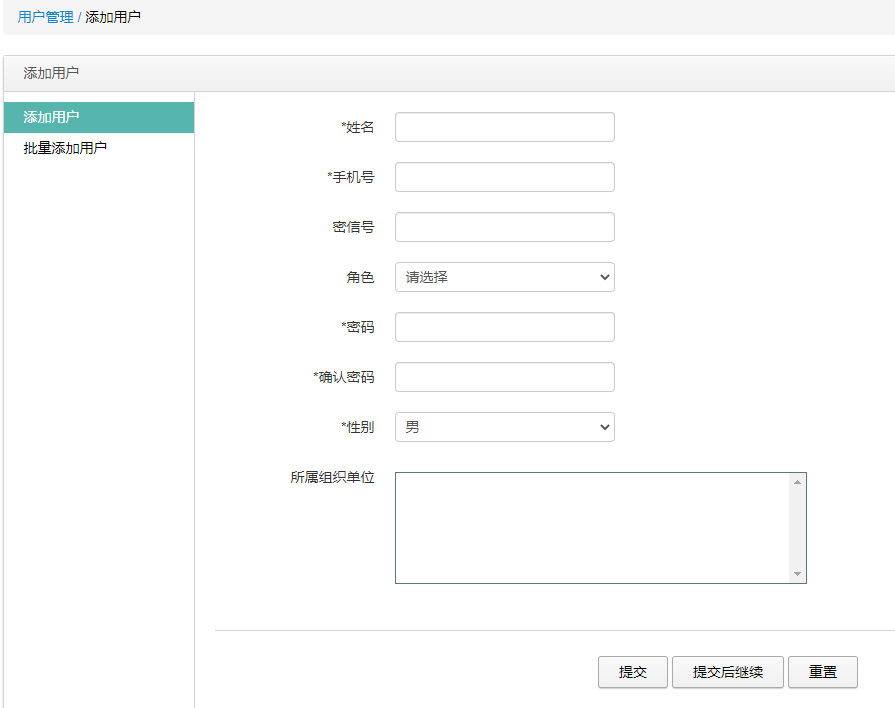The width and height of the screenshot is (895, 708).
Task: Click 添加用户 text in the breadcrumb
Action: point(113,18)
